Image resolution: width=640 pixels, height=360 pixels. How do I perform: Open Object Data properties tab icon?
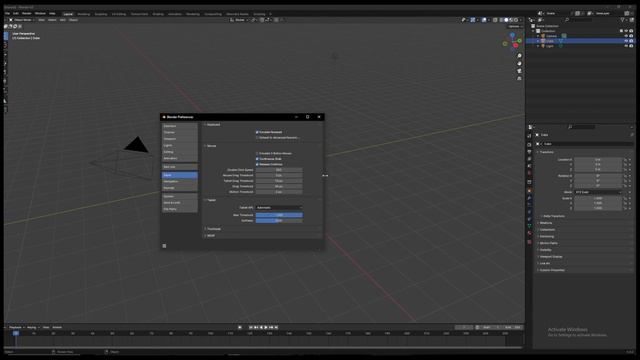[529, 226]
